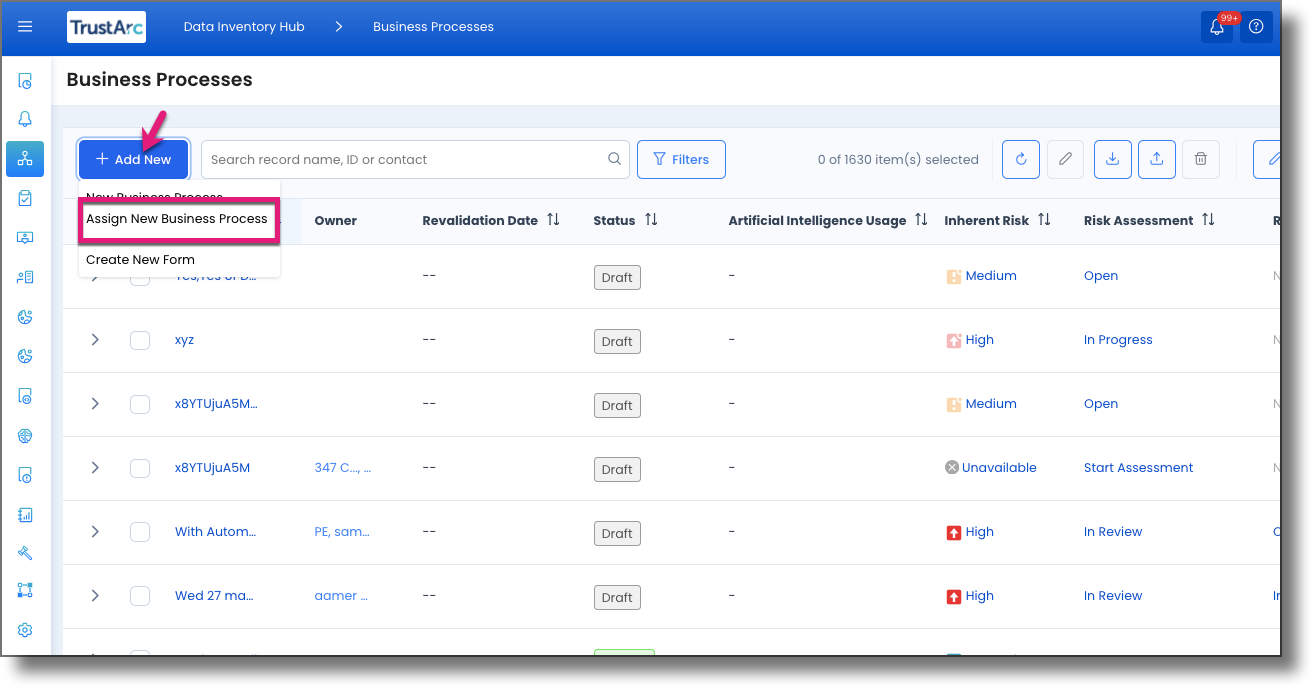Image resolution: width=1313 pixels, height=688 pixels.
Task: Open the With Autom... record link
Action: coord(215,532)
